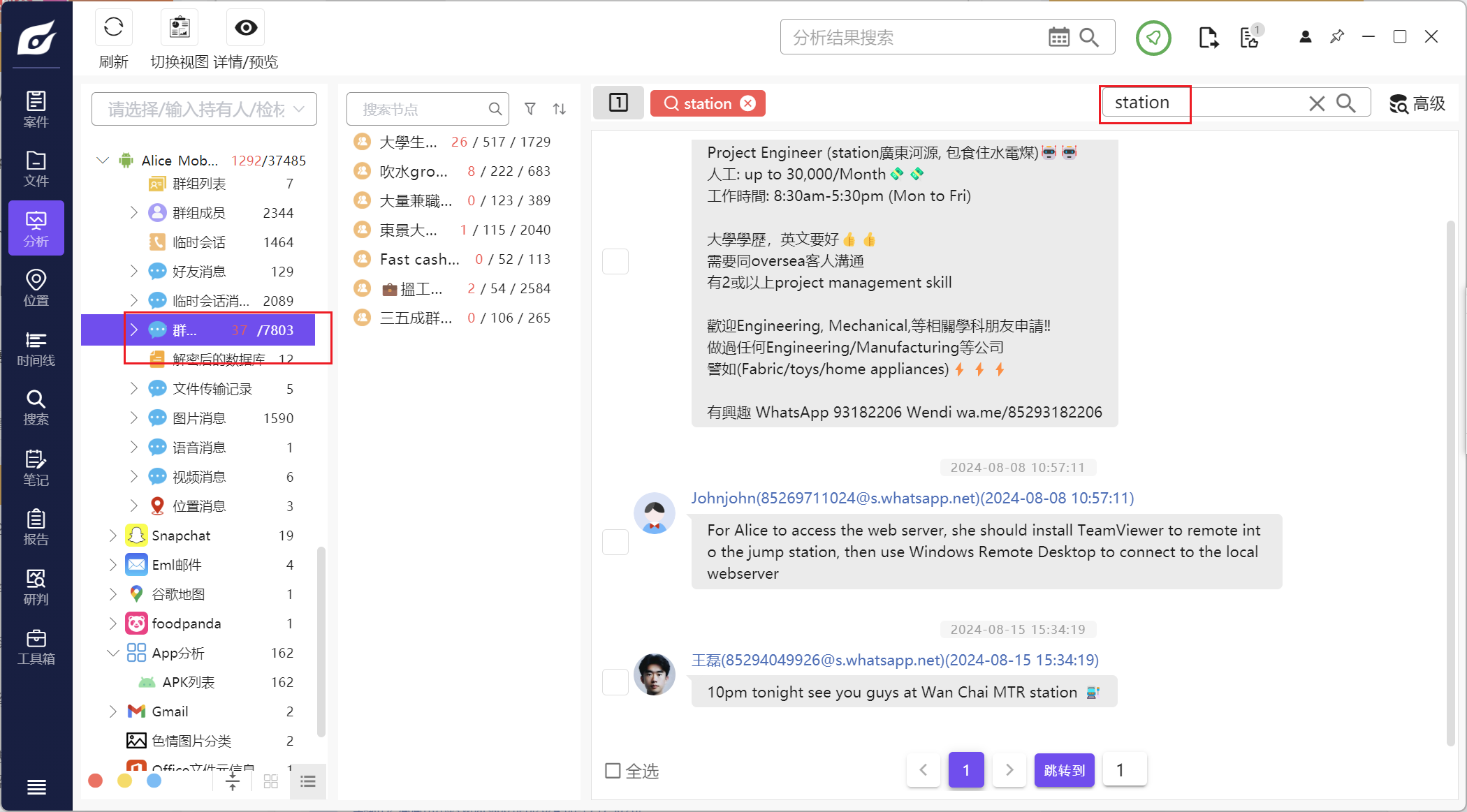Screen dimensions: 1467x812
Task: Open the Timeline (时间线) sidebar icon
Action: 36,348
